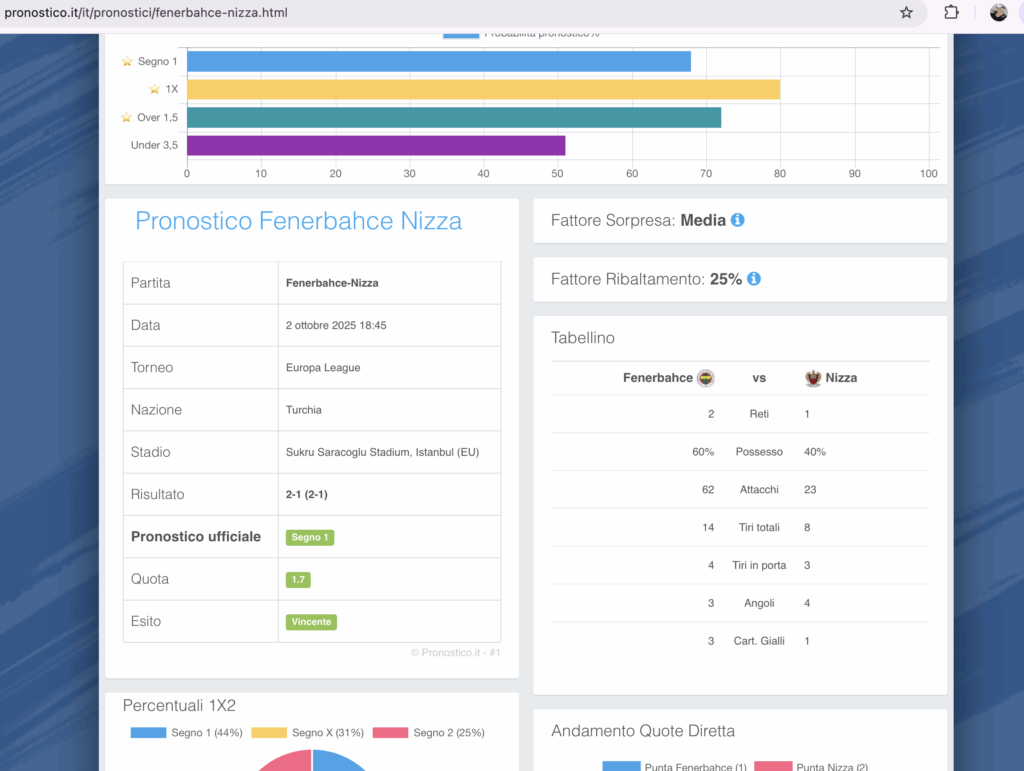Toggle Segno X (31%) pie legend
Viewport: 1024px width, 771px height.
(307, 733)
